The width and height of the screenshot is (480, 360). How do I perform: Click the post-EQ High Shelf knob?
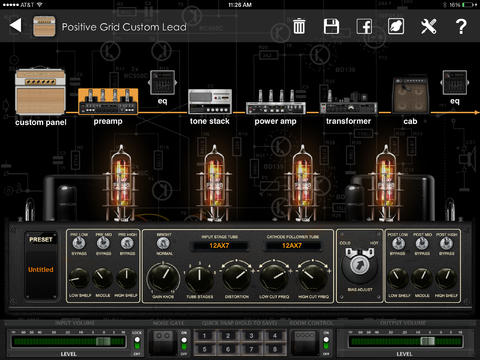point(446,278)
